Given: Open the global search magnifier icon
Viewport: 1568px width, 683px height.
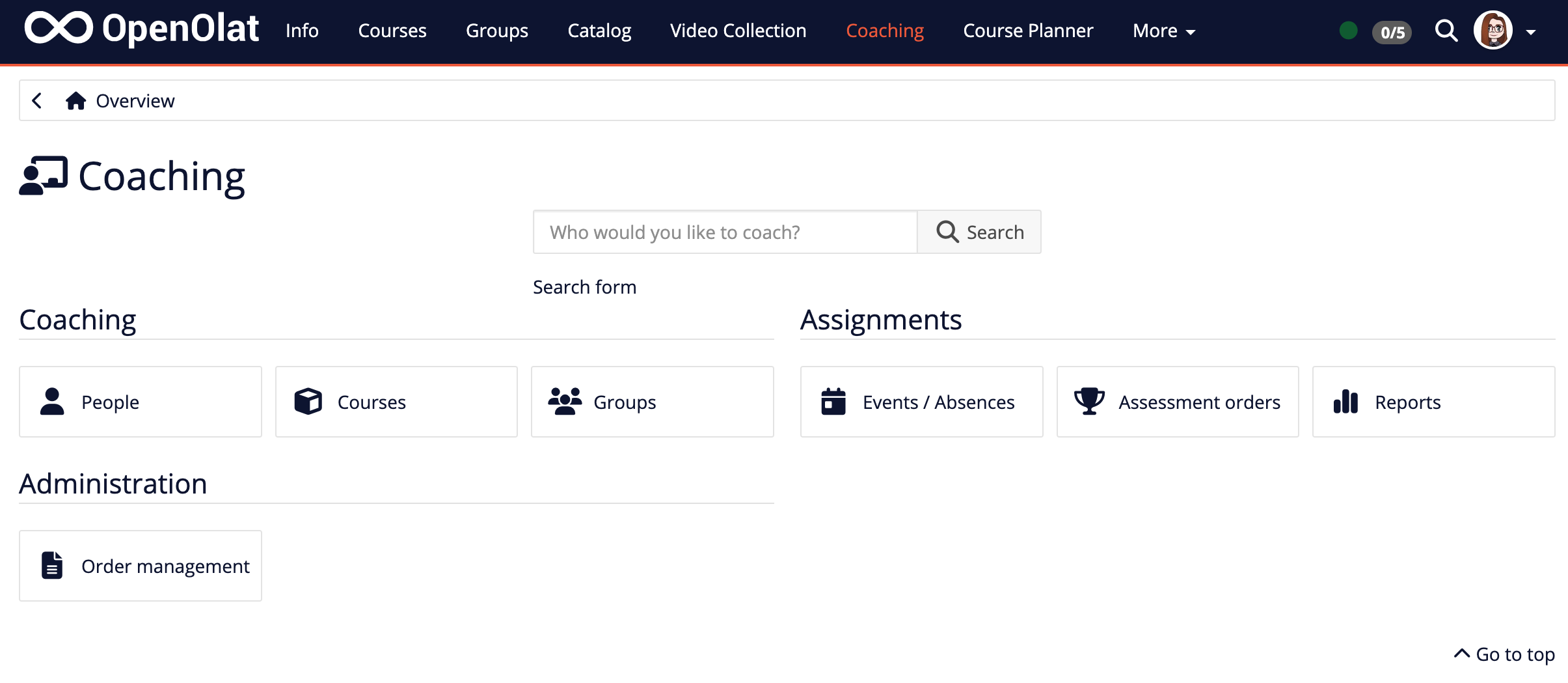Looking at the screenshot, I should coord(1446,31).
